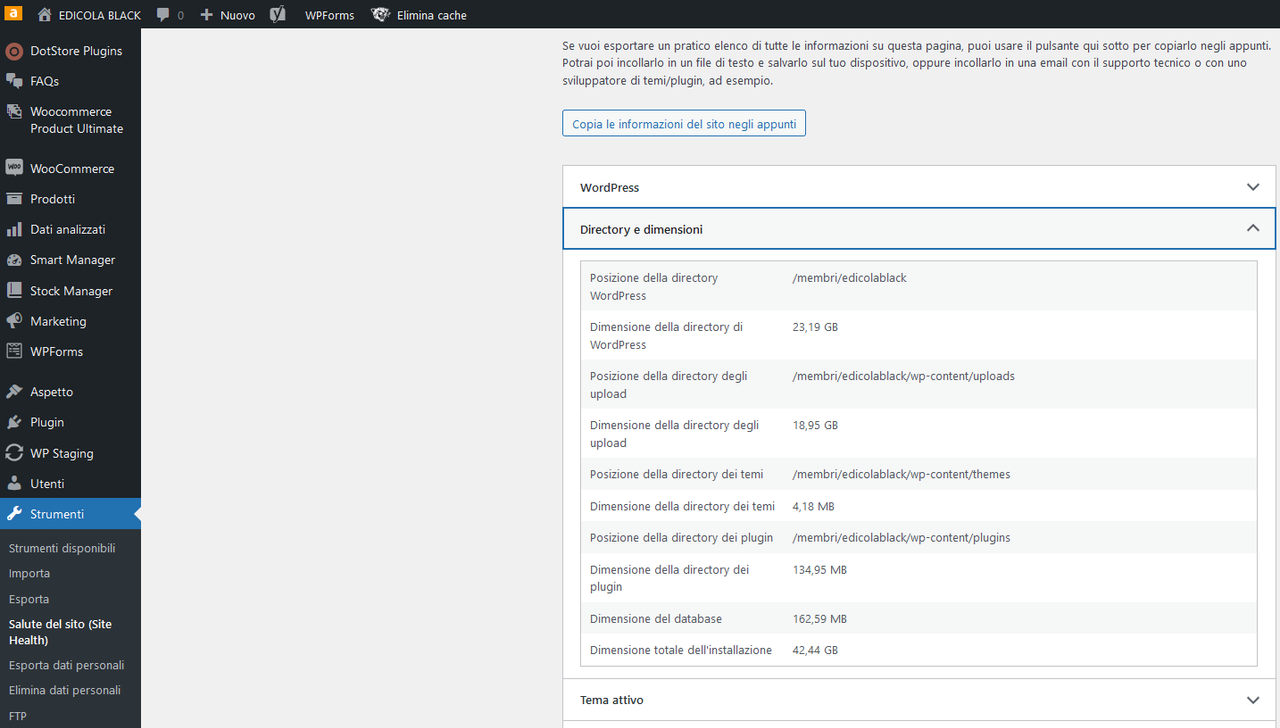The image size is (1280, 728).
Task: Go to Strumenti disponibili submenu link
Action: 62,548
